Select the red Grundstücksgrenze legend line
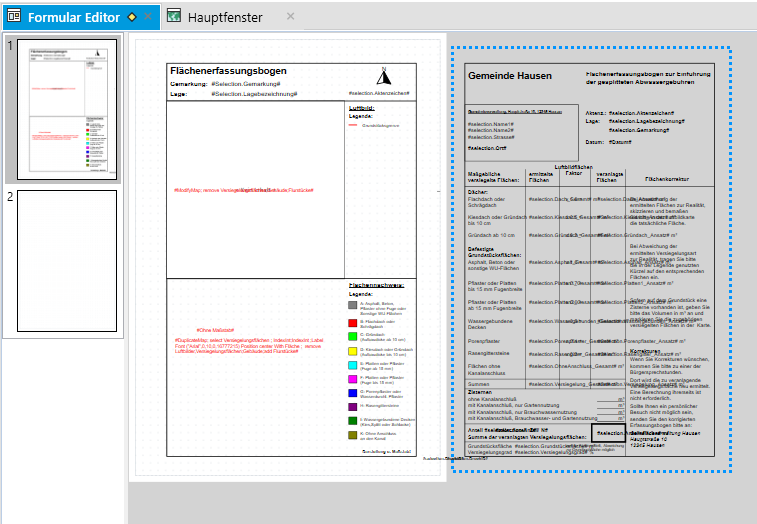Screen dimensions: 757x524 (353, 125)
